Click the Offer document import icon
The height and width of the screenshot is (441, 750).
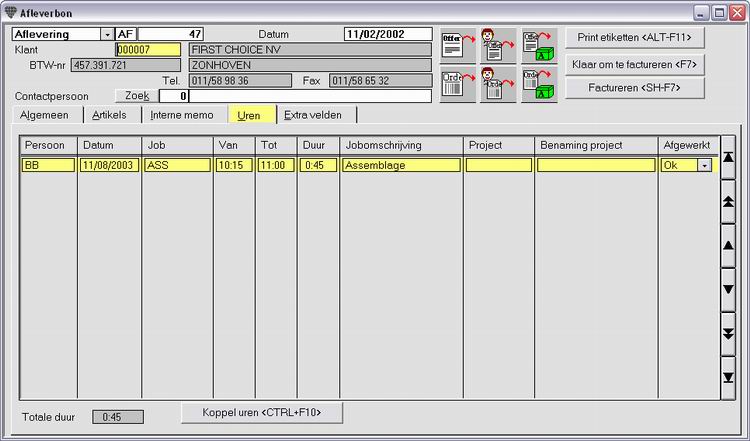[458, 45]
